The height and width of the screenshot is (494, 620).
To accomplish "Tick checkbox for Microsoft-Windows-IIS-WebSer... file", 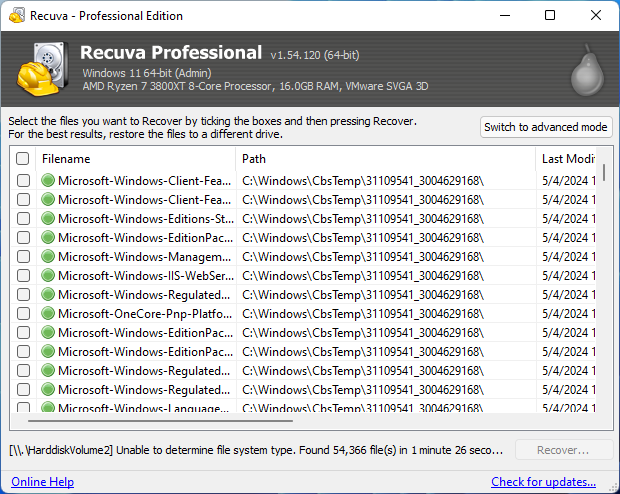I will [23, 275].
